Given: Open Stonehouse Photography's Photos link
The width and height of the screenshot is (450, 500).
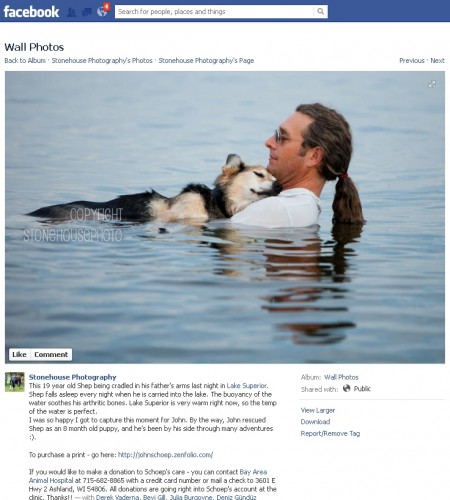Looking at the screenshot, I should pos(102,61).
